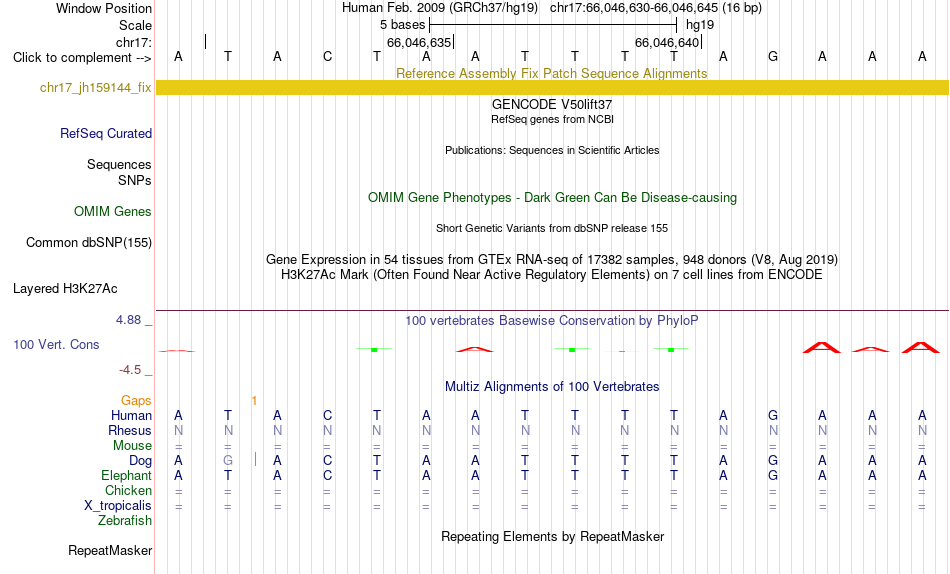Click the Elephant species label

[x=127, y=476]
